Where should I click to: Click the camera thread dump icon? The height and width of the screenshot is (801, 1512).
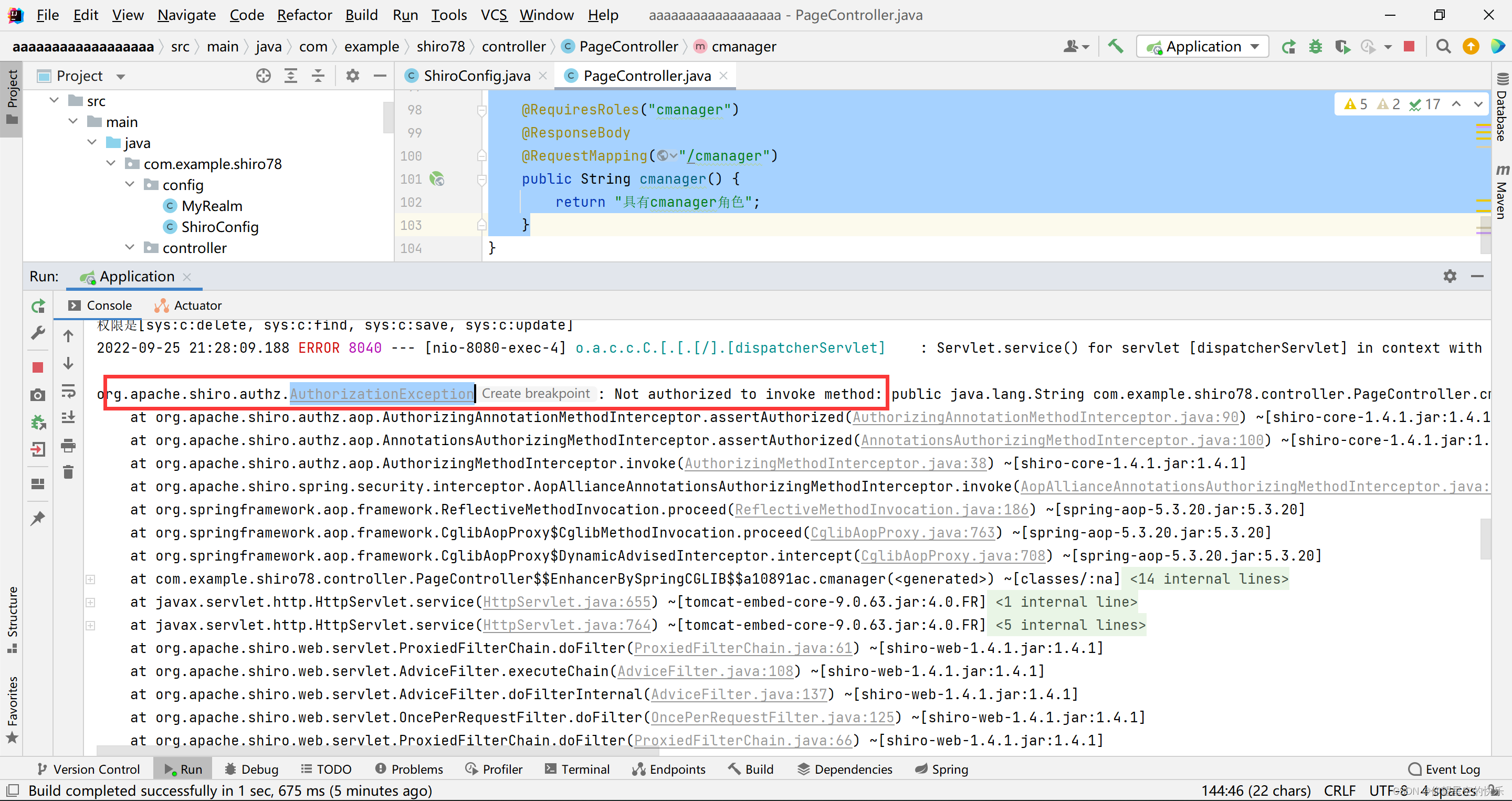tap(38, 395)
